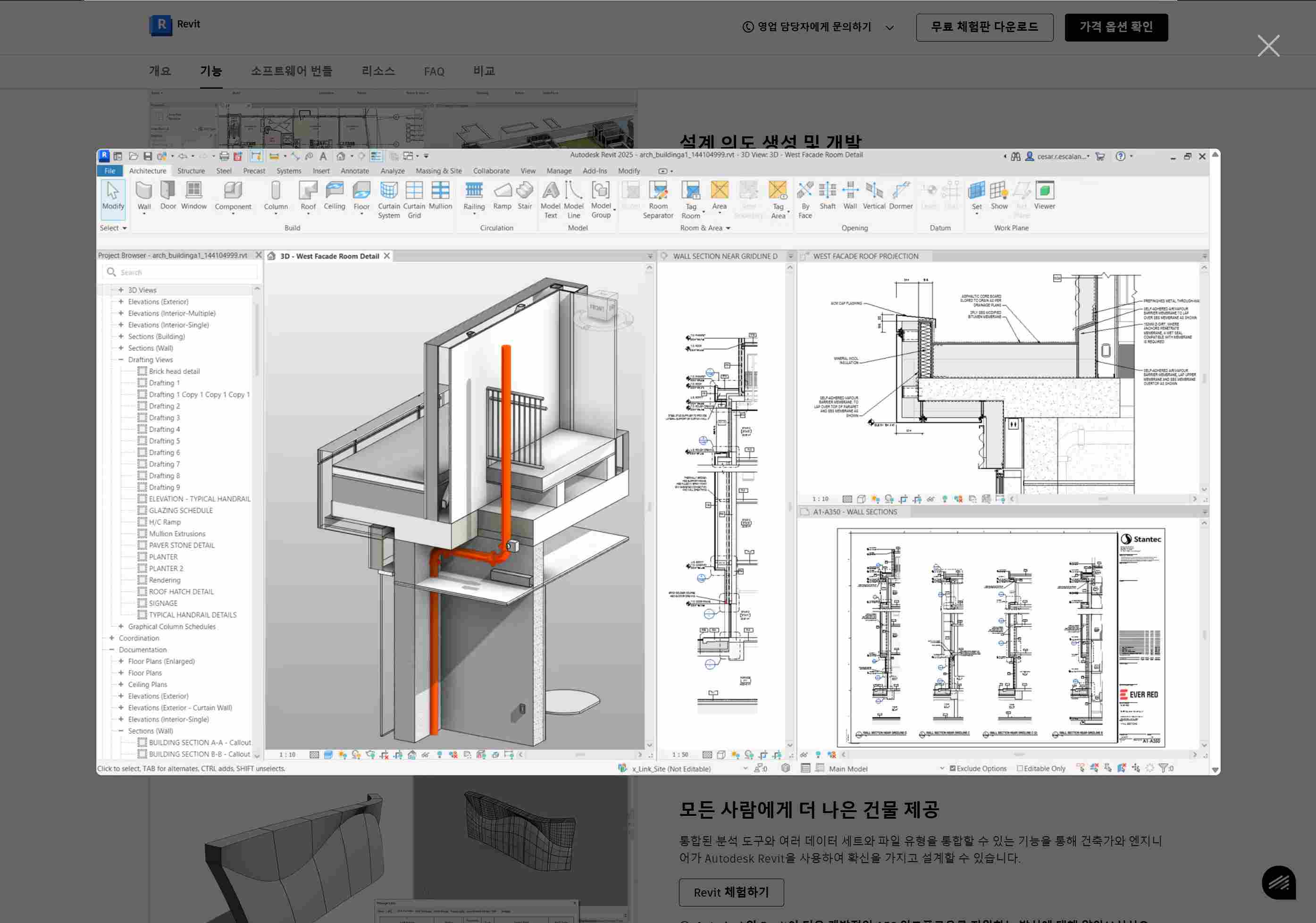Enable the Editable Only checkbox
Image resolution: width=1316 pixels, height=923 pixels.
(x=1020, y=768)
